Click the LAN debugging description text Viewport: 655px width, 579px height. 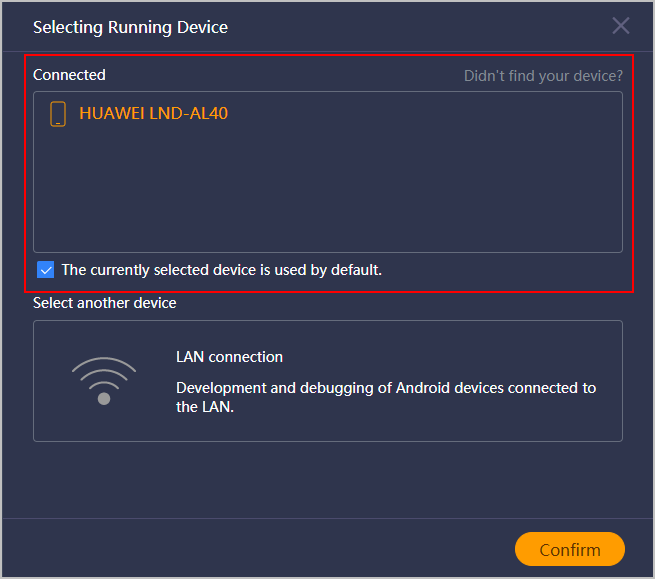(386, 397)
